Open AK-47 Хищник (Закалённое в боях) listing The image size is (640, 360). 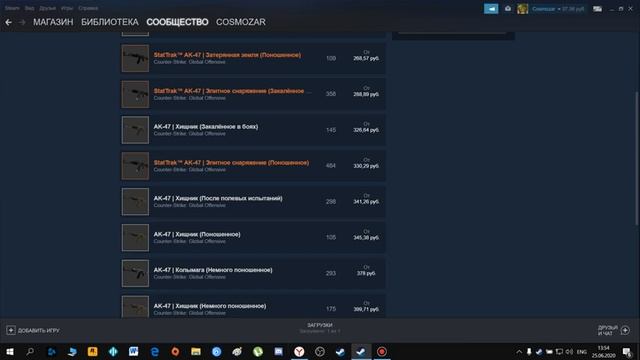253,130
